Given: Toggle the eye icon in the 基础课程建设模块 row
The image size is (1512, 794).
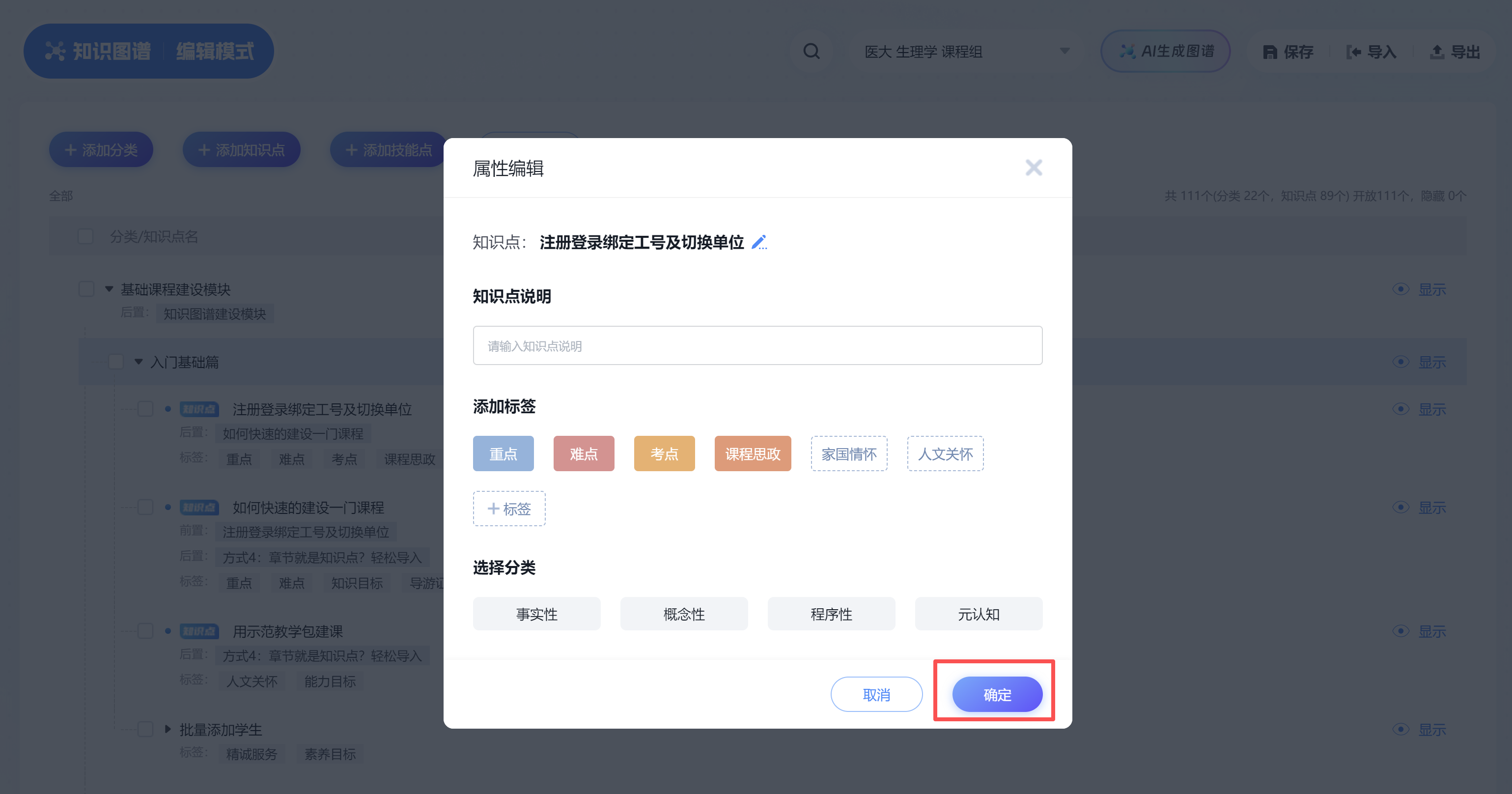Looking at the screenshot, I should (x=1400, y=289).
